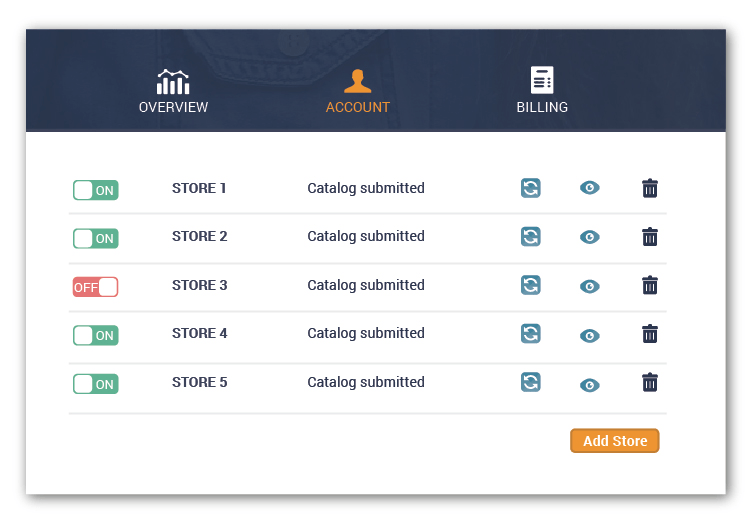Switch off Store 4 toggle
Viewport: 750px width, 531px height.
click(96, 335)
